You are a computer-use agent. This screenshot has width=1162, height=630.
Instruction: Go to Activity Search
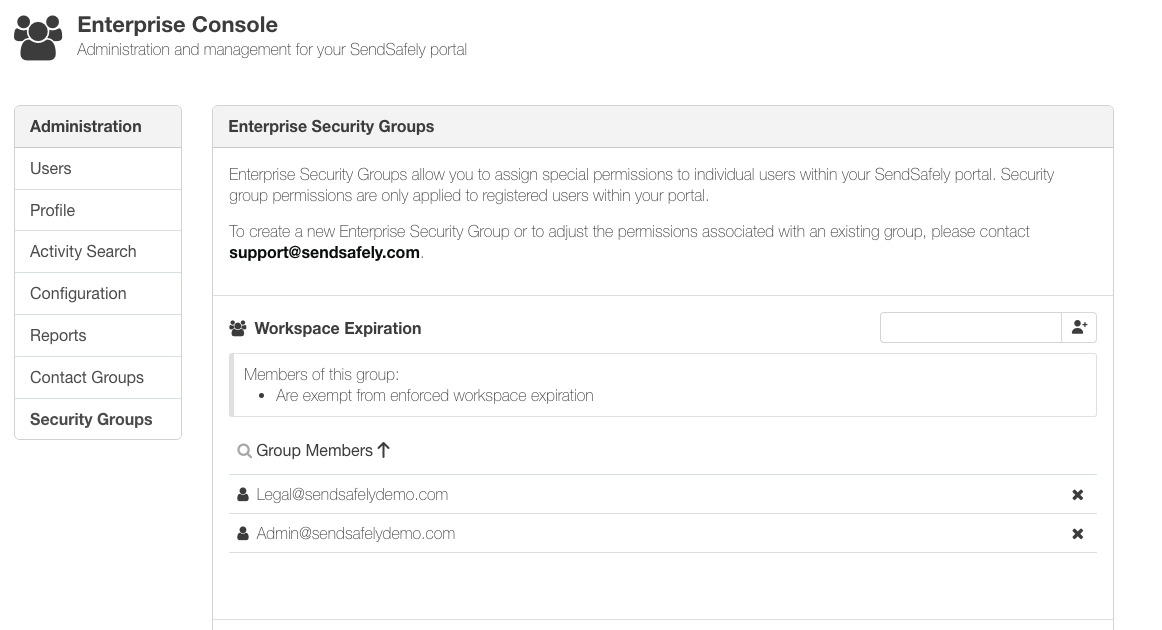coord(98,252)
